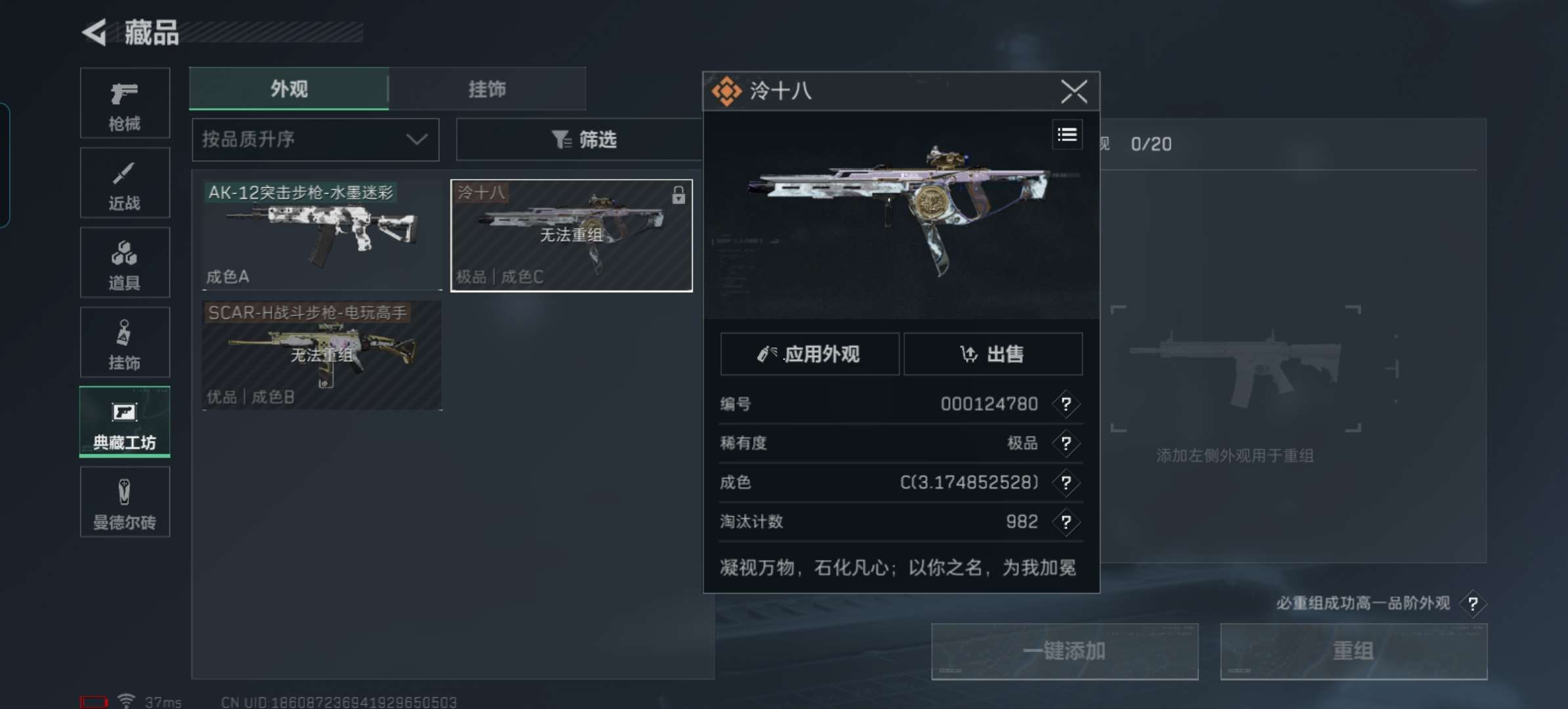
Task: Switch to the 外观 tab
Action: click(x=289, y=89)
